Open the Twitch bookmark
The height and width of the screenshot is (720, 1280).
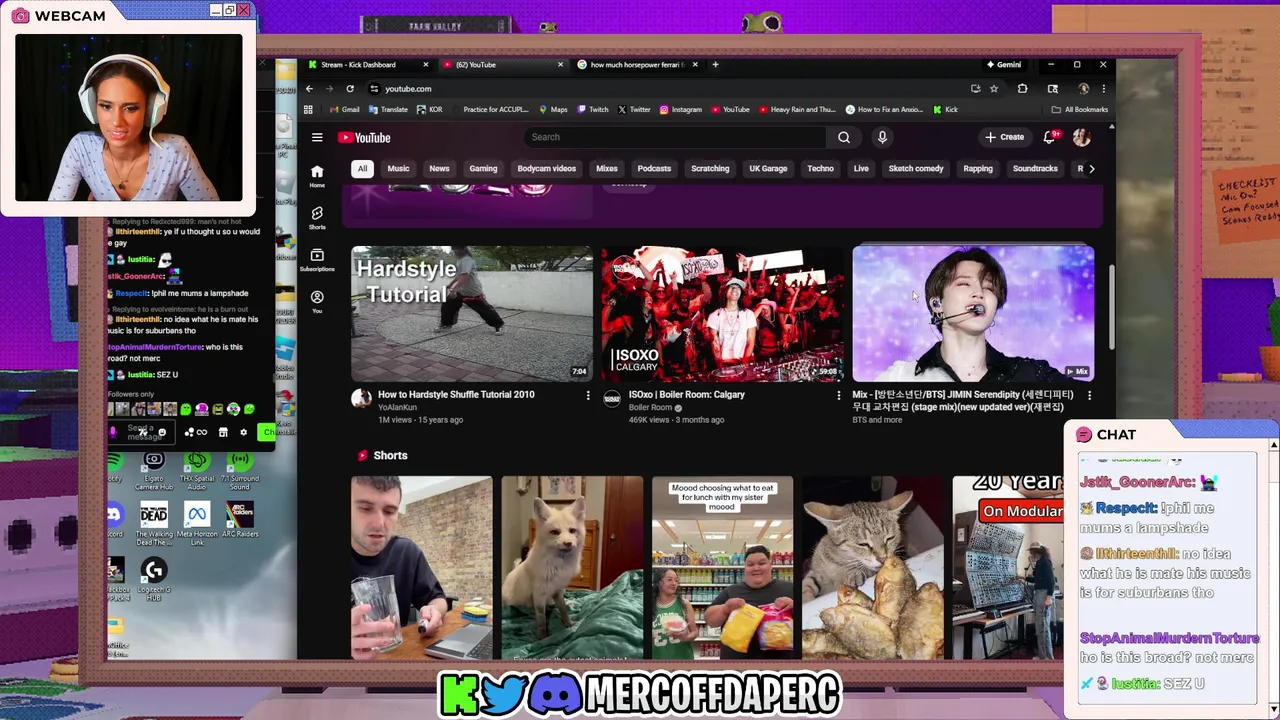pos(593,109)
